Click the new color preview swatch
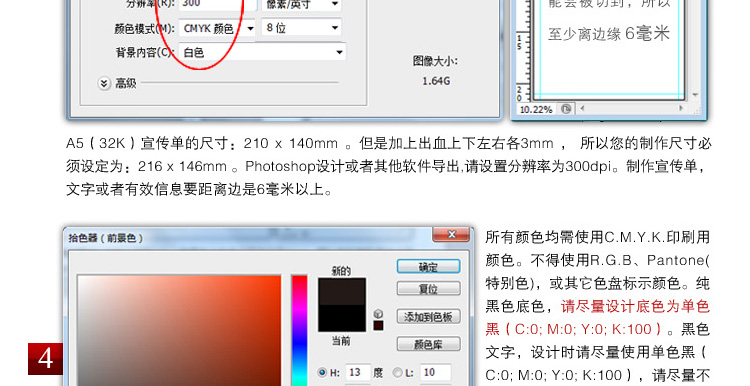 [x=342, y=291]
